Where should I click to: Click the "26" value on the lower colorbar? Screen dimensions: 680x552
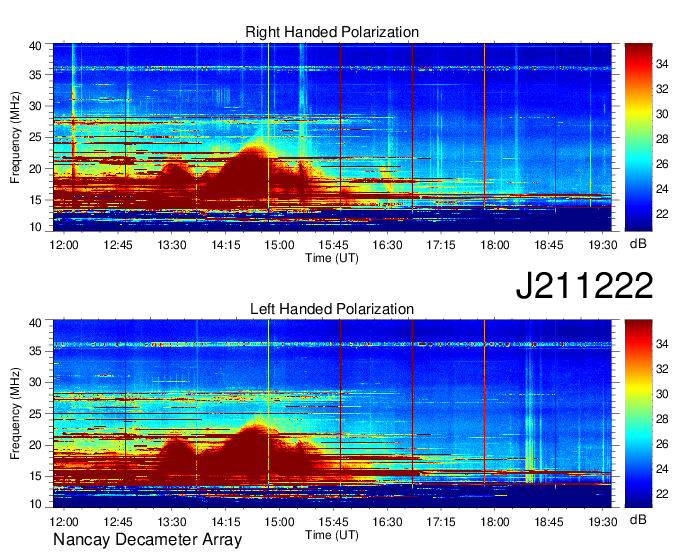coord(662,444)
